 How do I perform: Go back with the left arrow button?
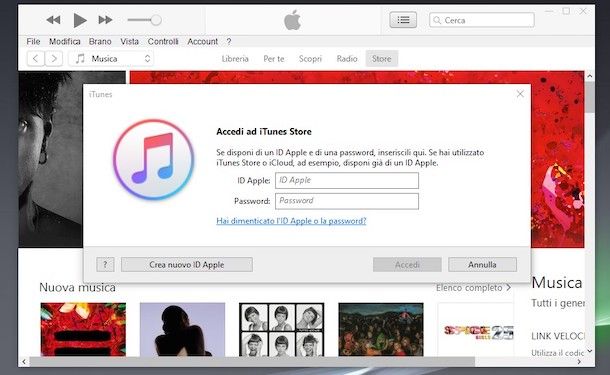pos(35,59)
